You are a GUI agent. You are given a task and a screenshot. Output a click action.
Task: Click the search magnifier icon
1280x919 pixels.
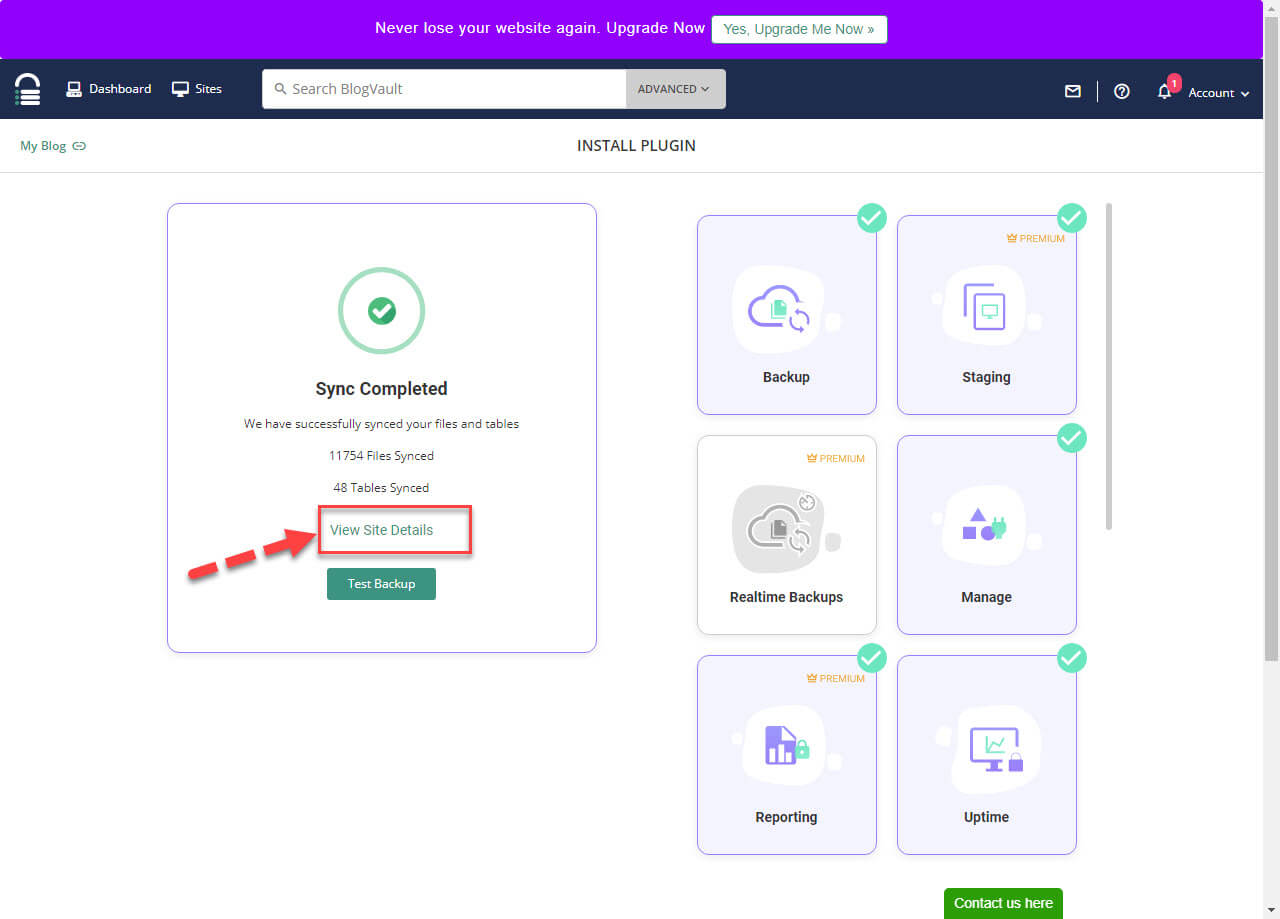click(280, 89)
